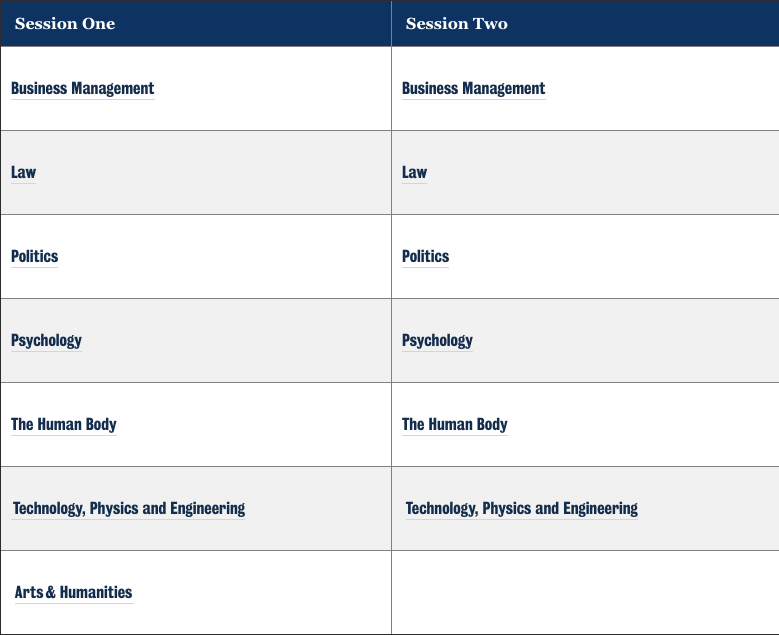Click blank space right of Session One Psychology link
This screenshot has width=779, height=635.
pyautogui.click(x=230, y=340)
